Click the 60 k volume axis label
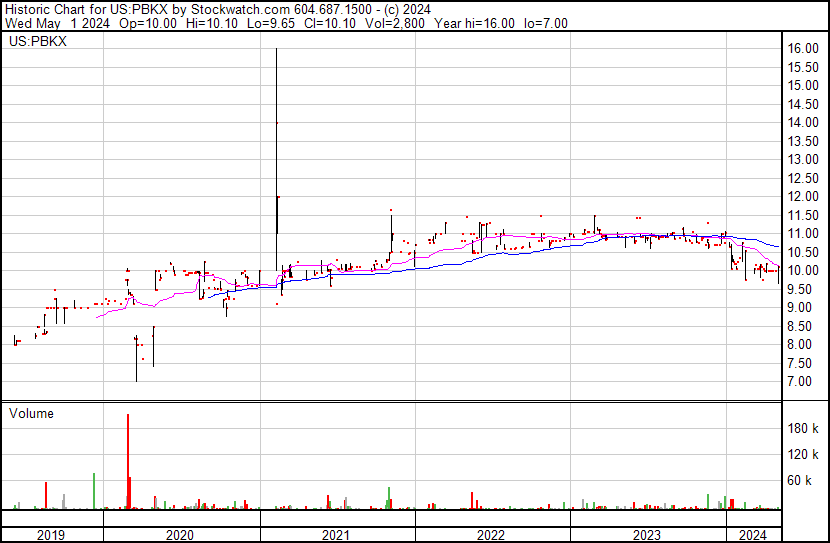This screenshot has height=543, width=830. (x=799, y=480)
